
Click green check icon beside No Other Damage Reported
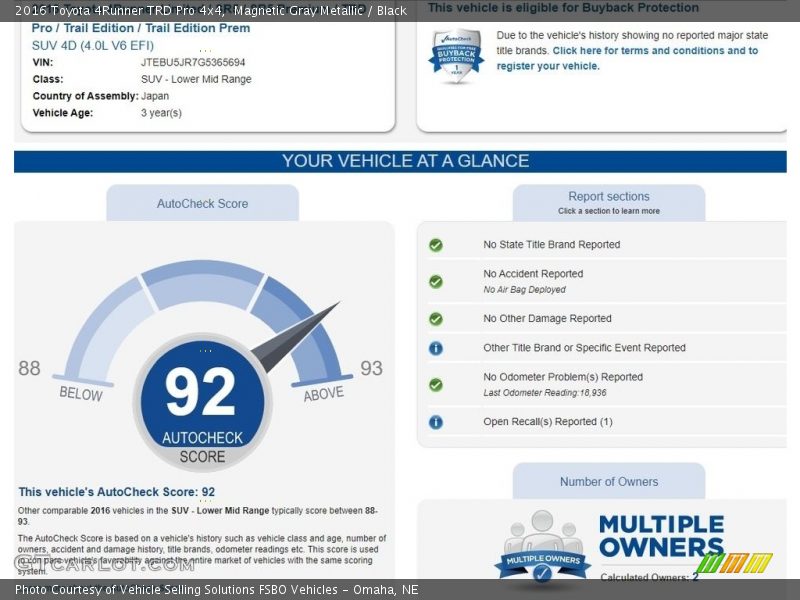click(x=436, y=319)
